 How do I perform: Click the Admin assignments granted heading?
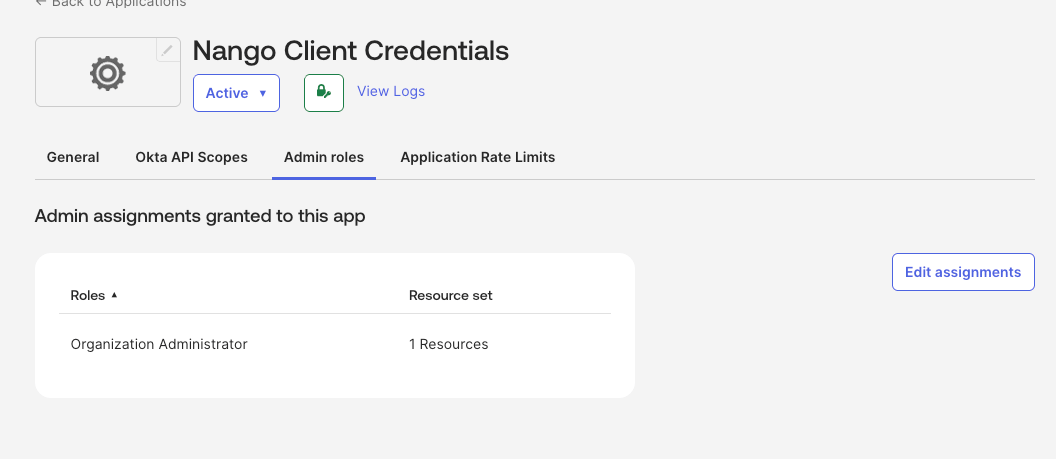200,216
